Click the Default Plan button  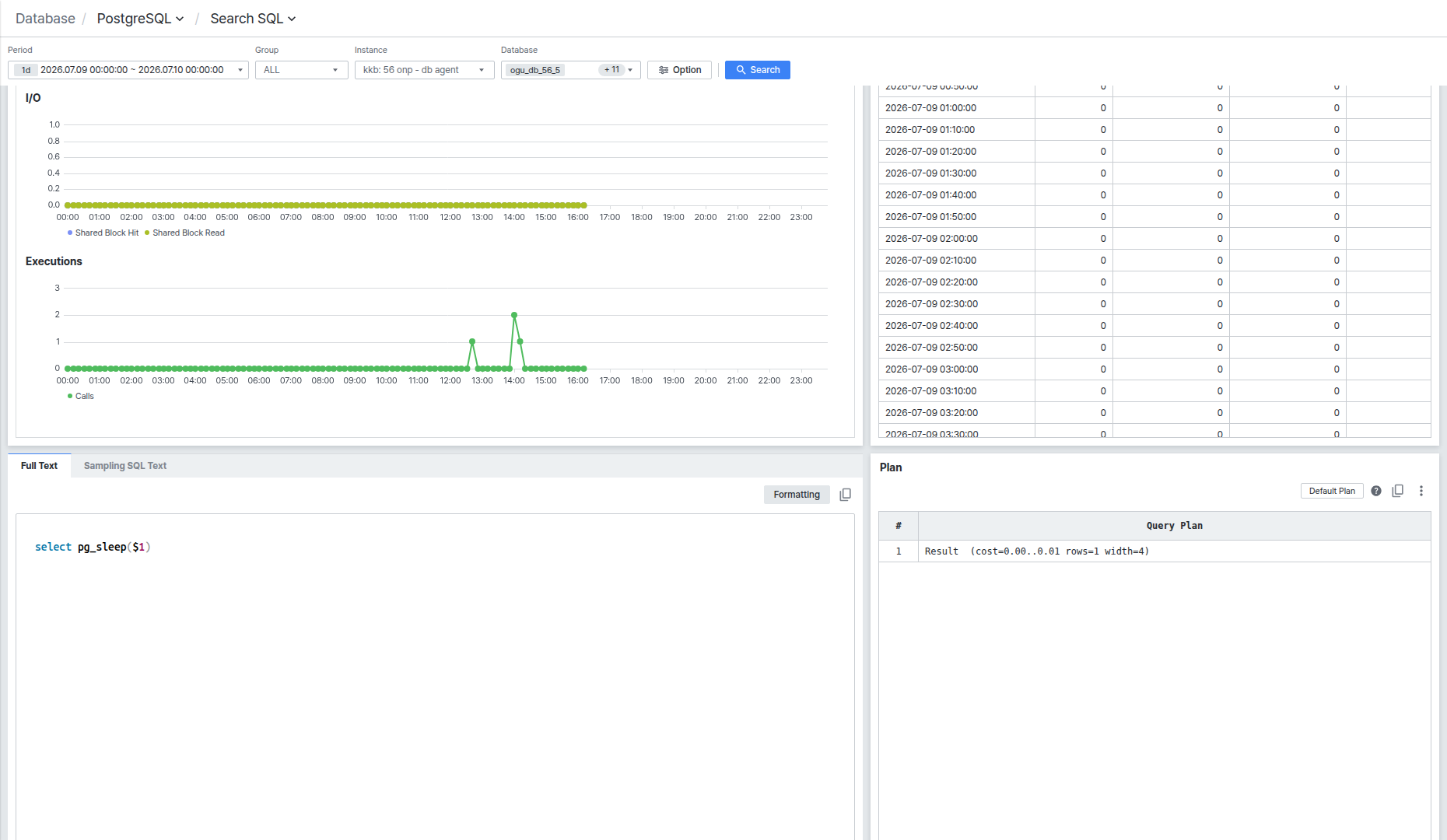pos(1332,491)
